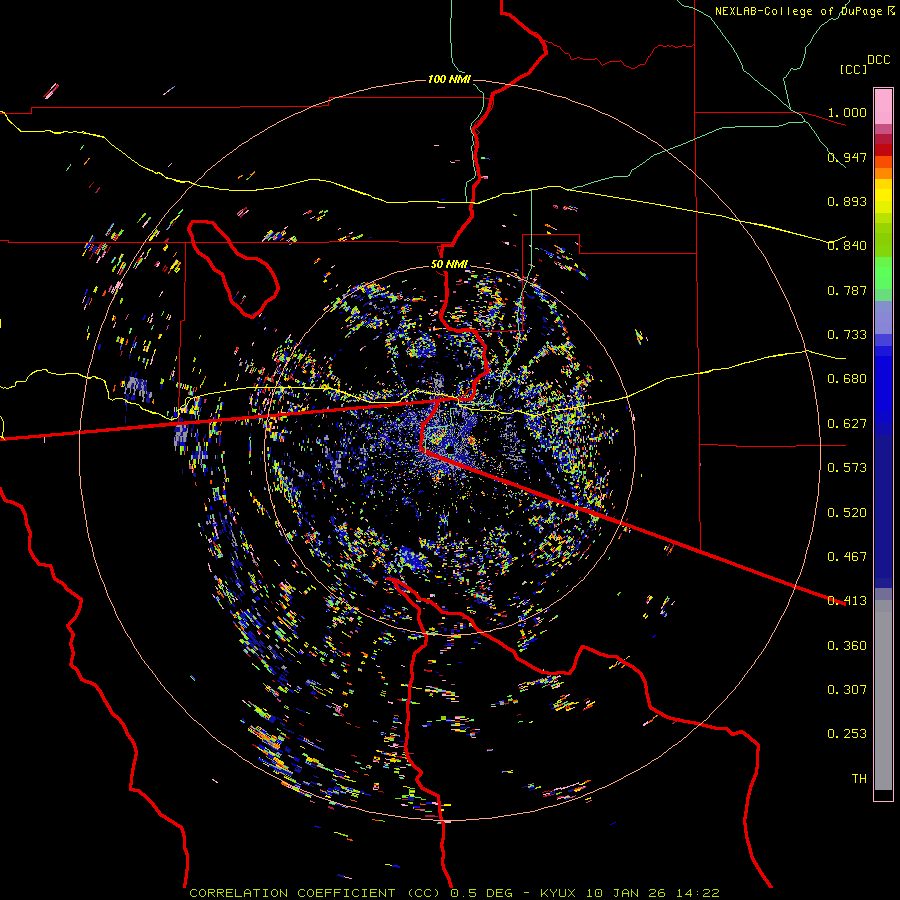Select the 10 JAN 26 date text
This screenshot has height=900, width=900.
626,893
